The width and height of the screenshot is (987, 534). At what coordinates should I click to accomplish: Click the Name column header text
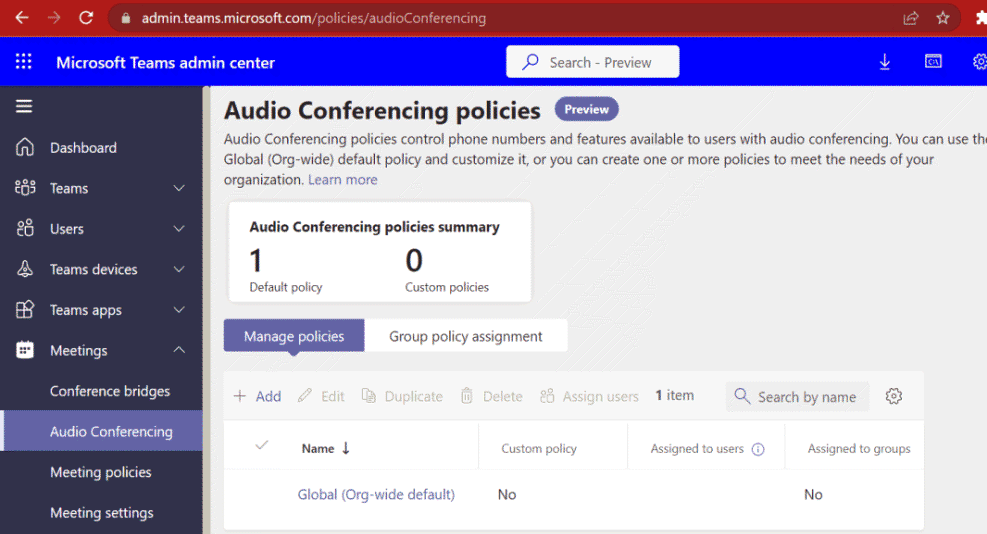click(x=318, y=448)
